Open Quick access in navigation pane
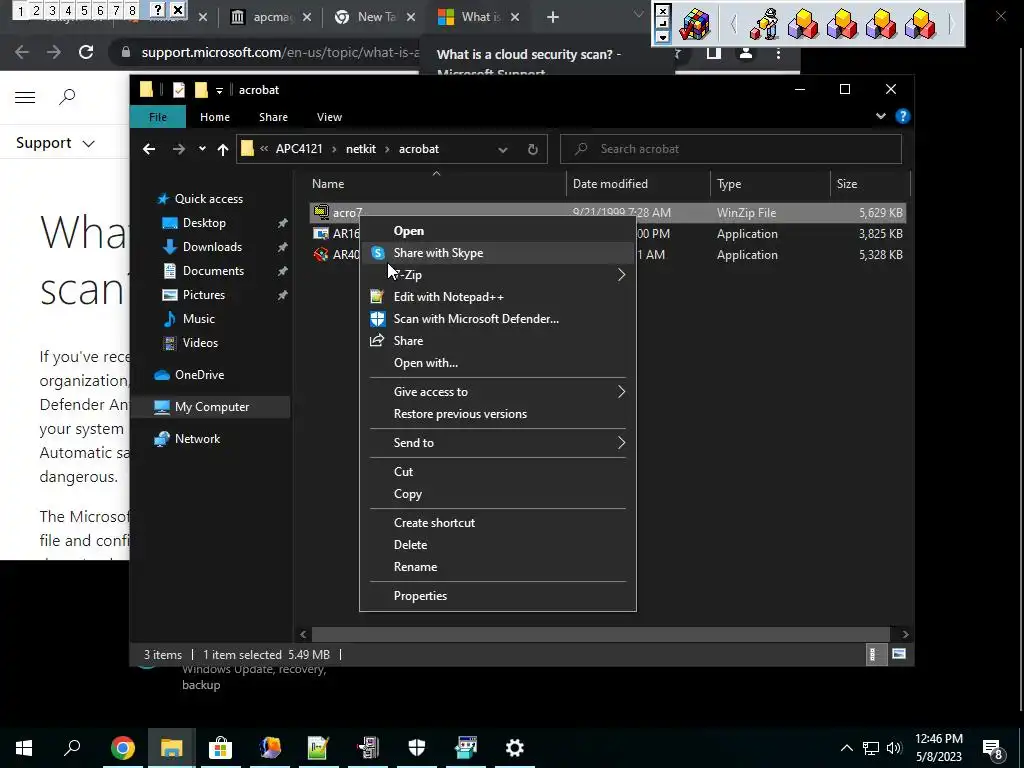The width and height of the screenshot is (1024, 768). 208,199
